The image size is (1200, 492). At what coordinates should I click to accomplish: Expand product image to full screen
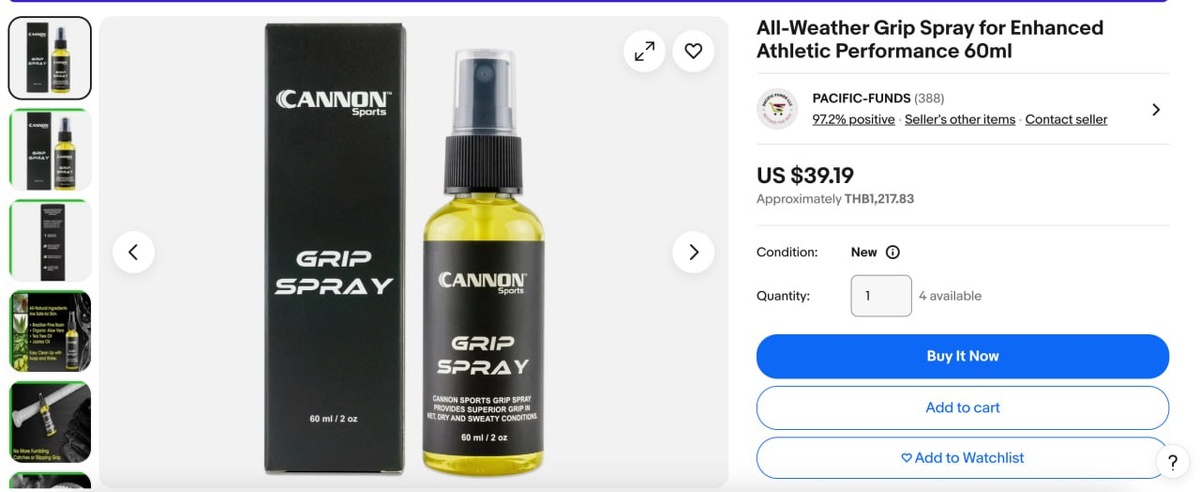click(644, 51)
